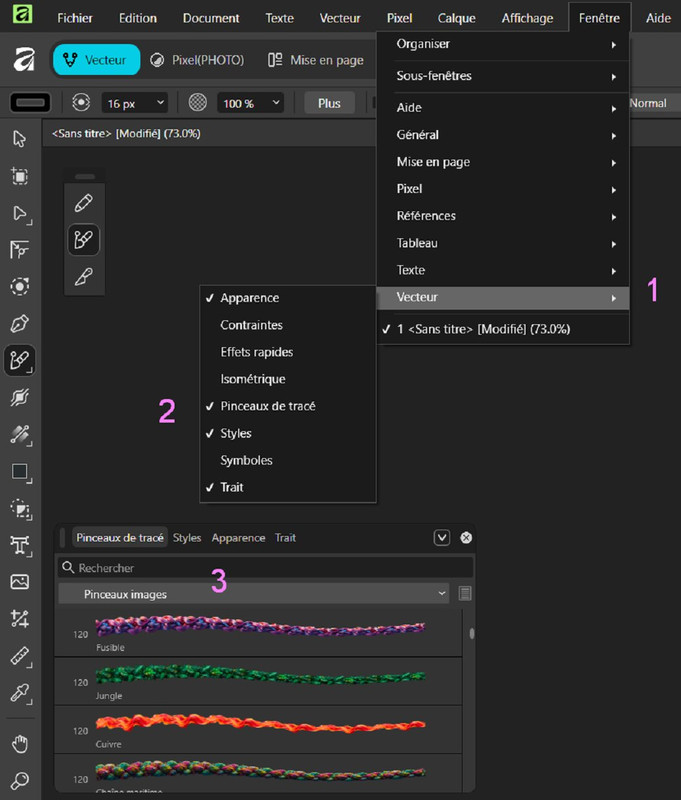Select the Rectangle shape tool
Image resolution: width=681 pixels, height=800 pixels.
pyautogui.click(x=19, y=472)
